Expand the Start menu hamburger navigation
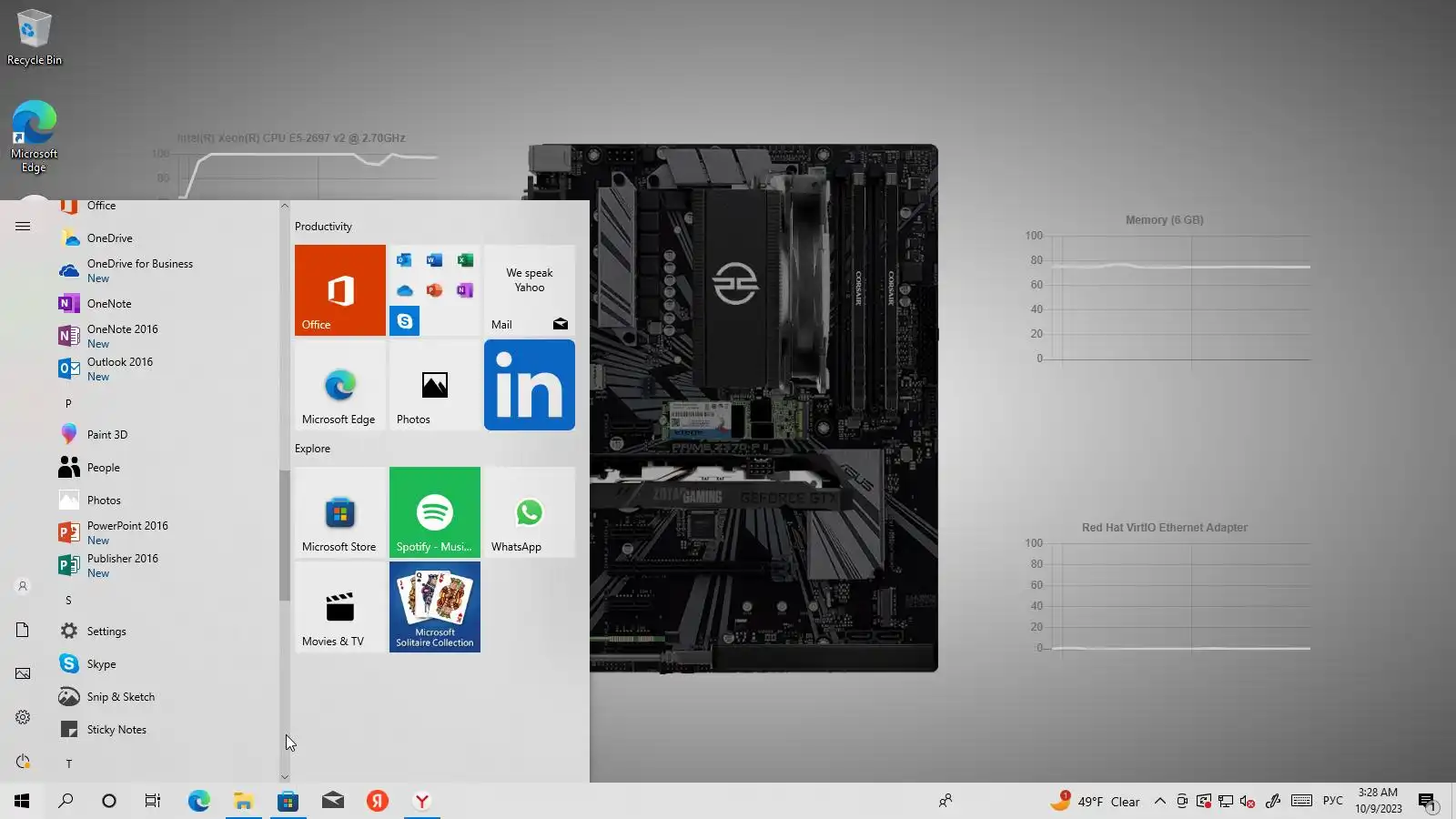The height and width of the screenshot is (819, 1456). tap(23, 226)
